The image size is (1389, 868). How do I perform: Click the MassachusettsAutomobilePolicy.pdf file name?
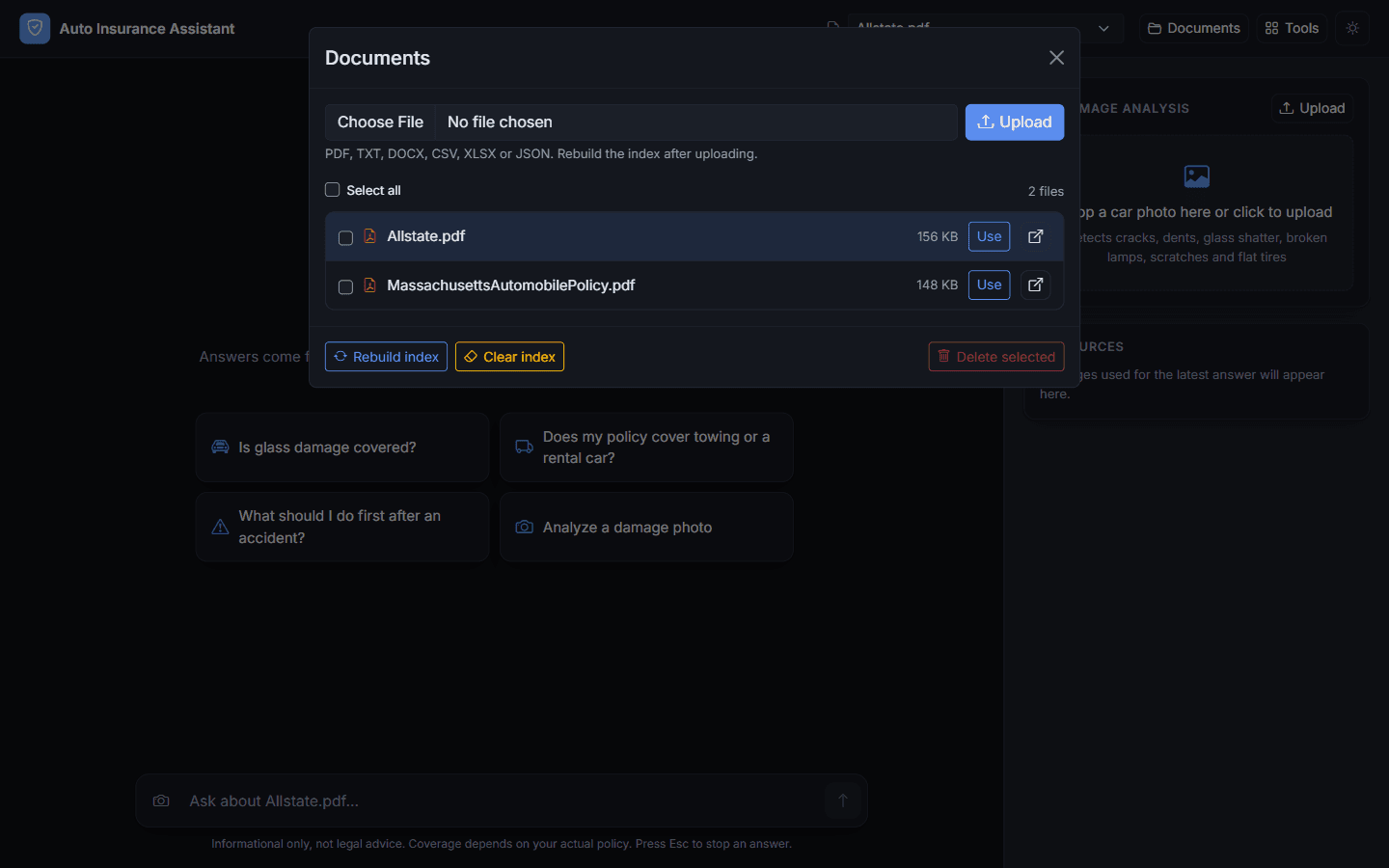pos(511,285)
